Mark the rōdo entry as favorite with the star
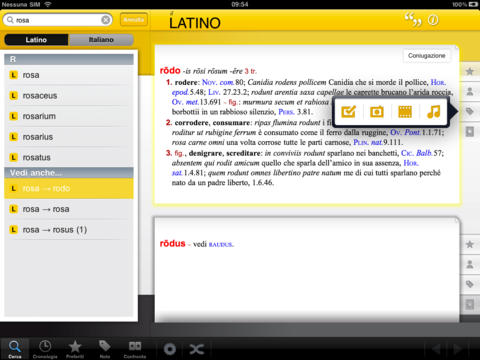 (470, 71)
